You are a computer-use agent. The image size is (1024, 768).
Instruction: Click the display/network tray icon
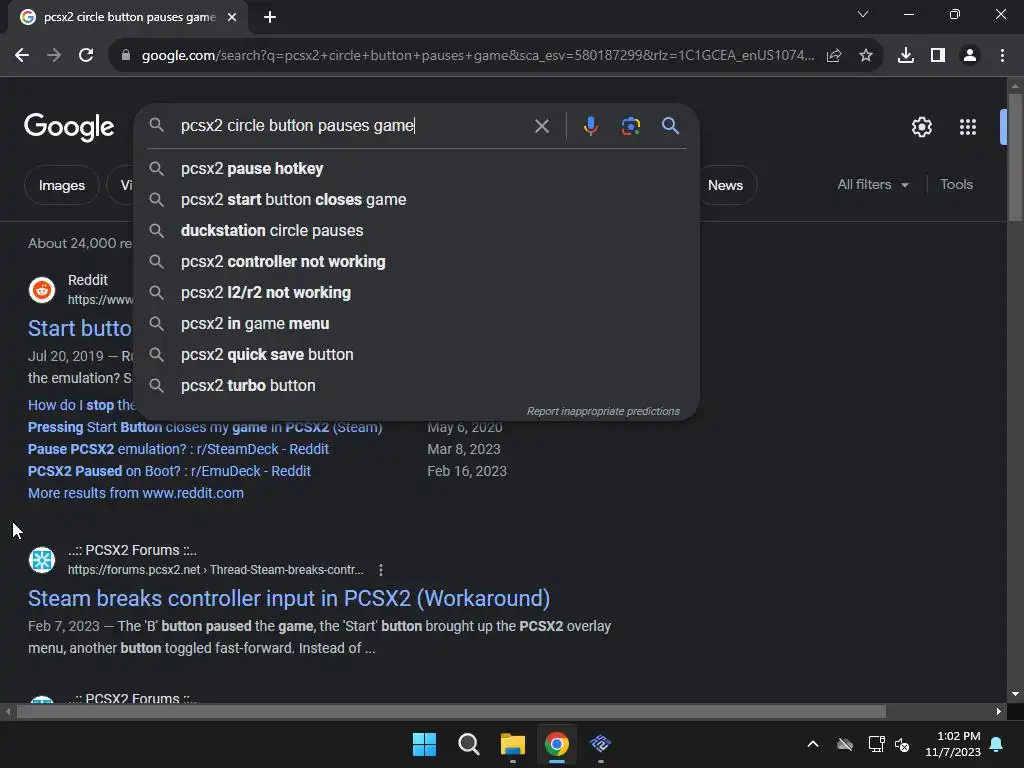(x=876, y=744)
